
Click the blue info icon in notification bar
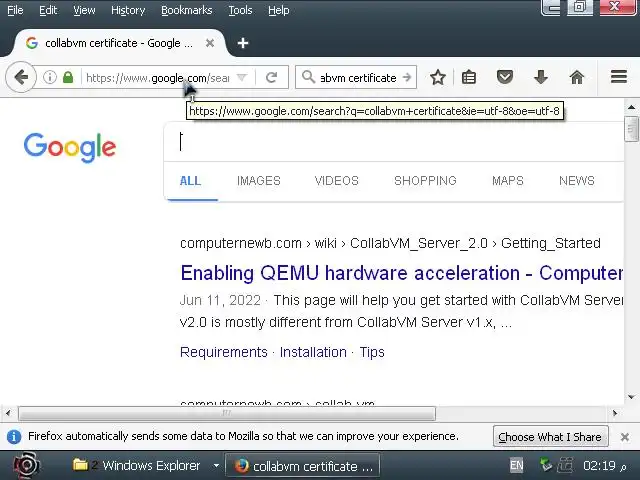[x=14, y=437]
